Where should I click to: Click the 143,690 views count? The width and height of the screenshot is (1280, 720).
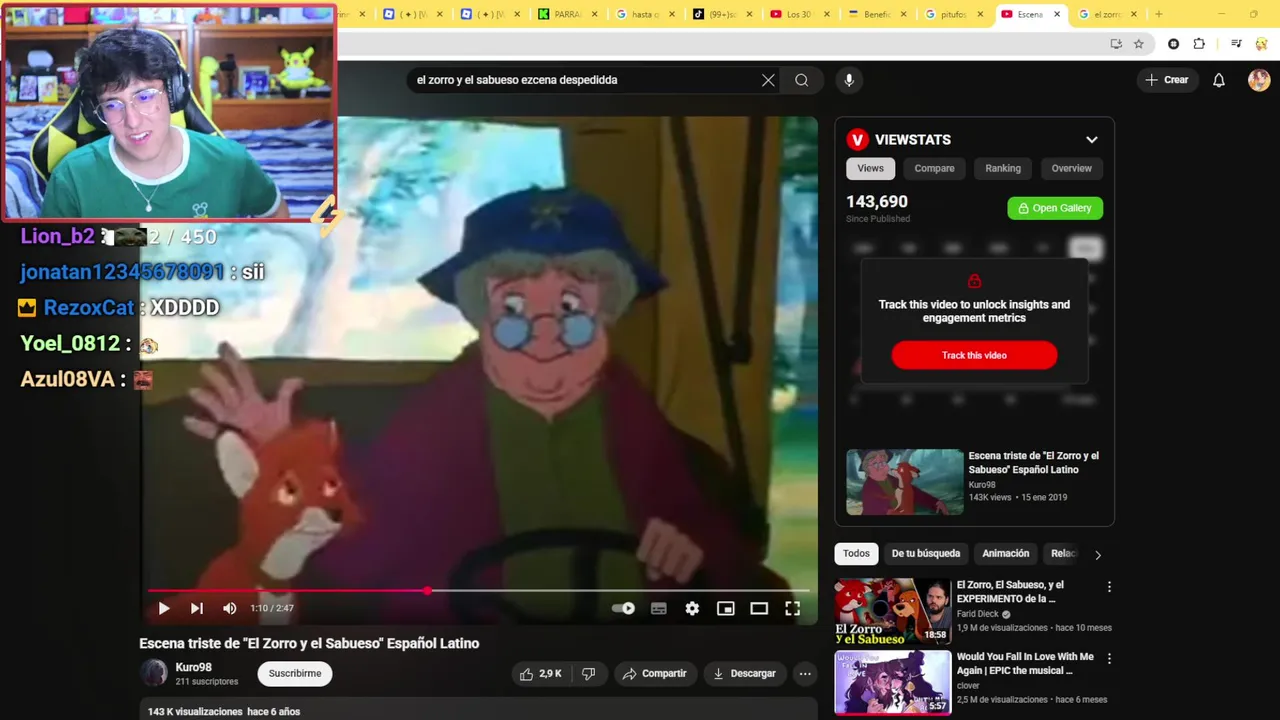[877, 202]
